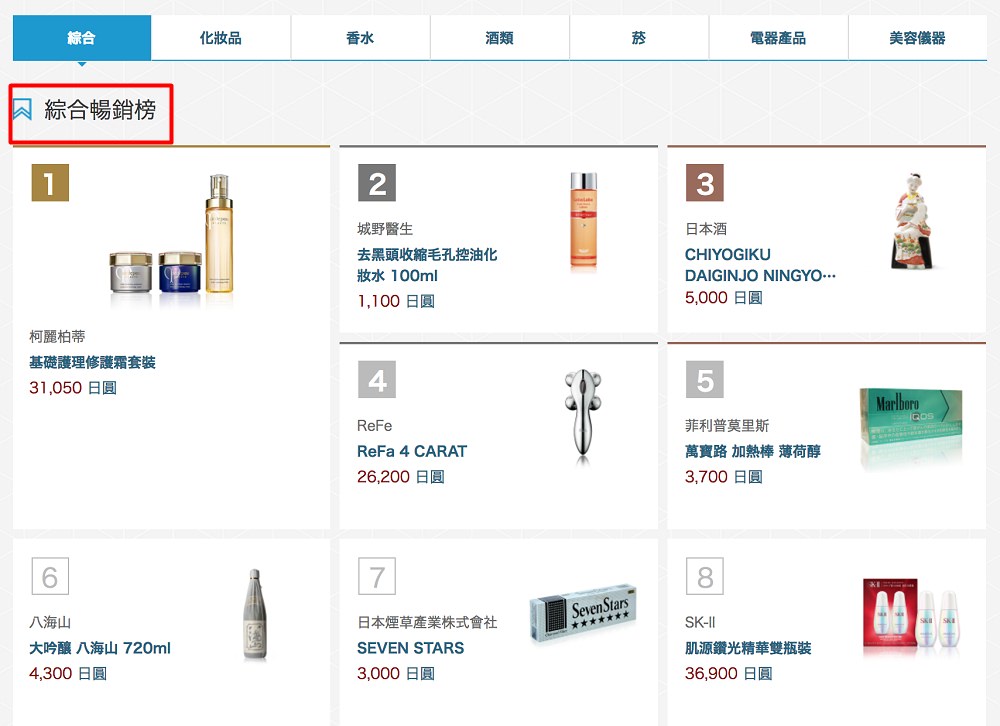
Task: Click the 綜合暢銷榜 heading text
Action: click(x=100, y=110)
